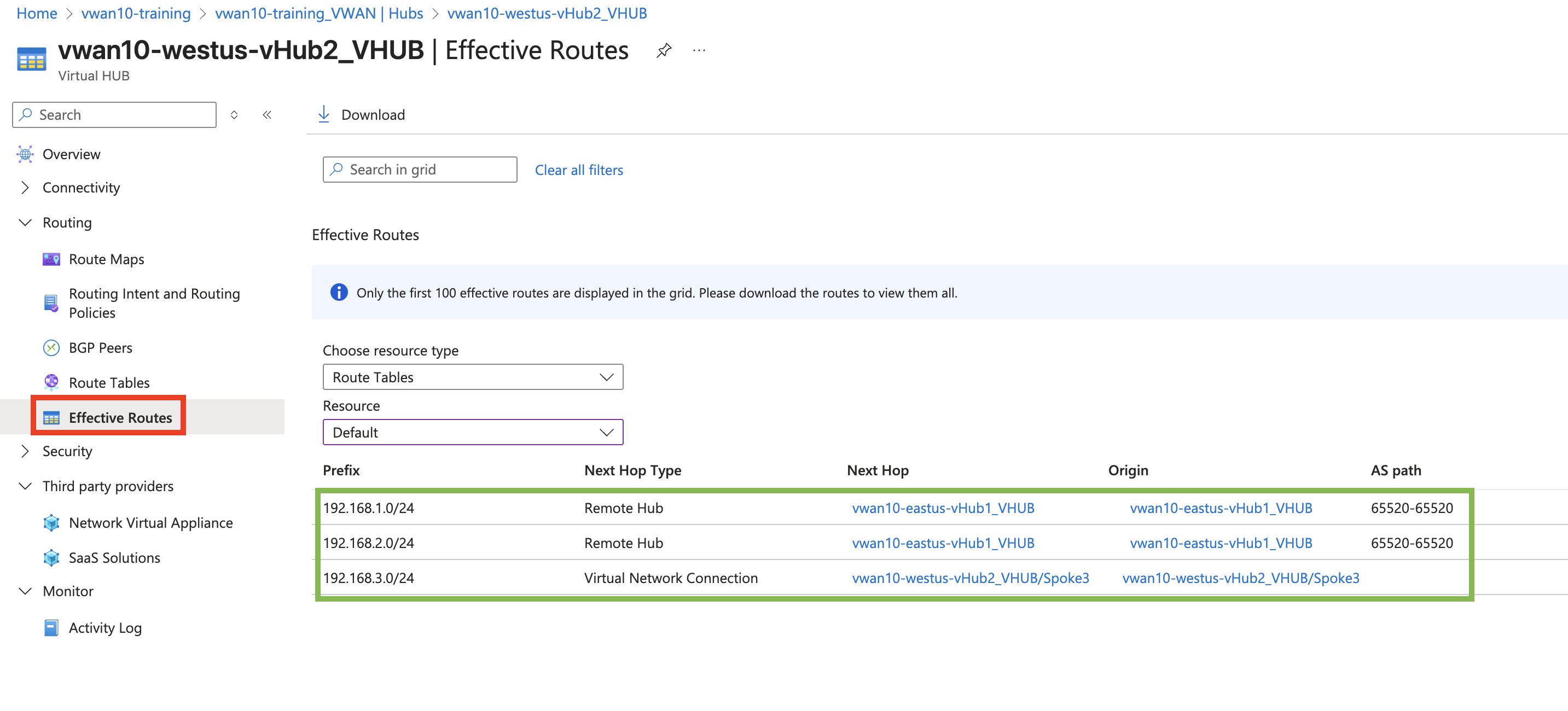Click Clear all filters link

pos(578,170)
